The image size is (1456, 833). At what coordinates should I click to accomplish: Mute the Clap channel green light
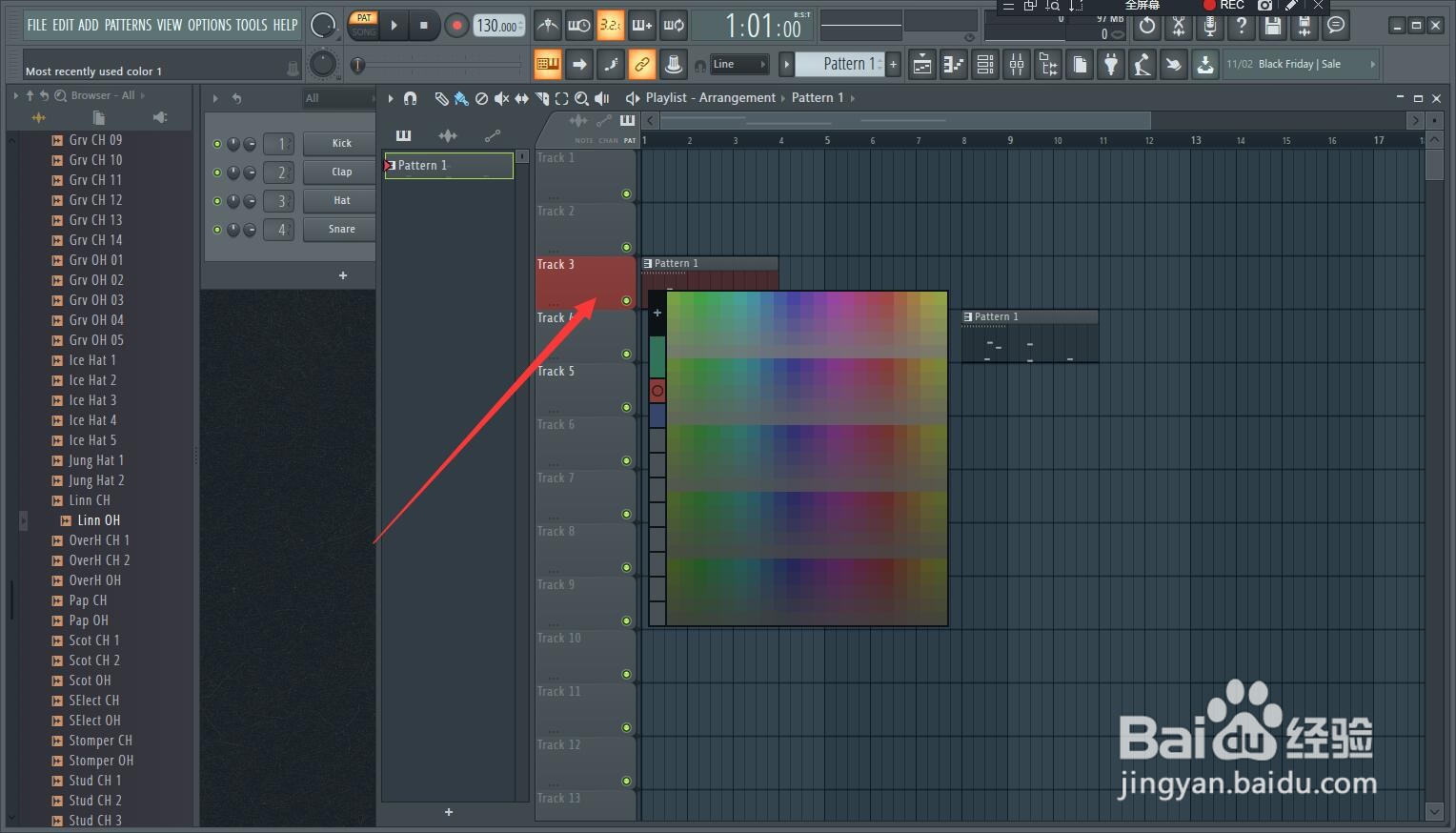tap(217, 173)
